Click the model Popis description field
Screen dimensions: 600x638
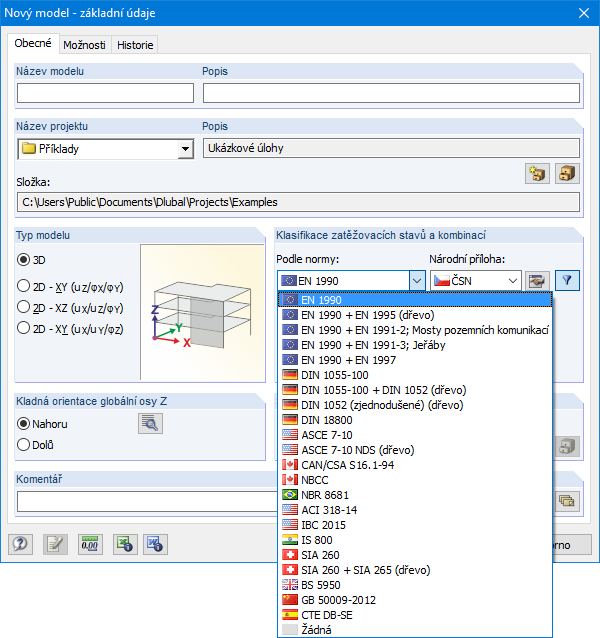(391, 93)
